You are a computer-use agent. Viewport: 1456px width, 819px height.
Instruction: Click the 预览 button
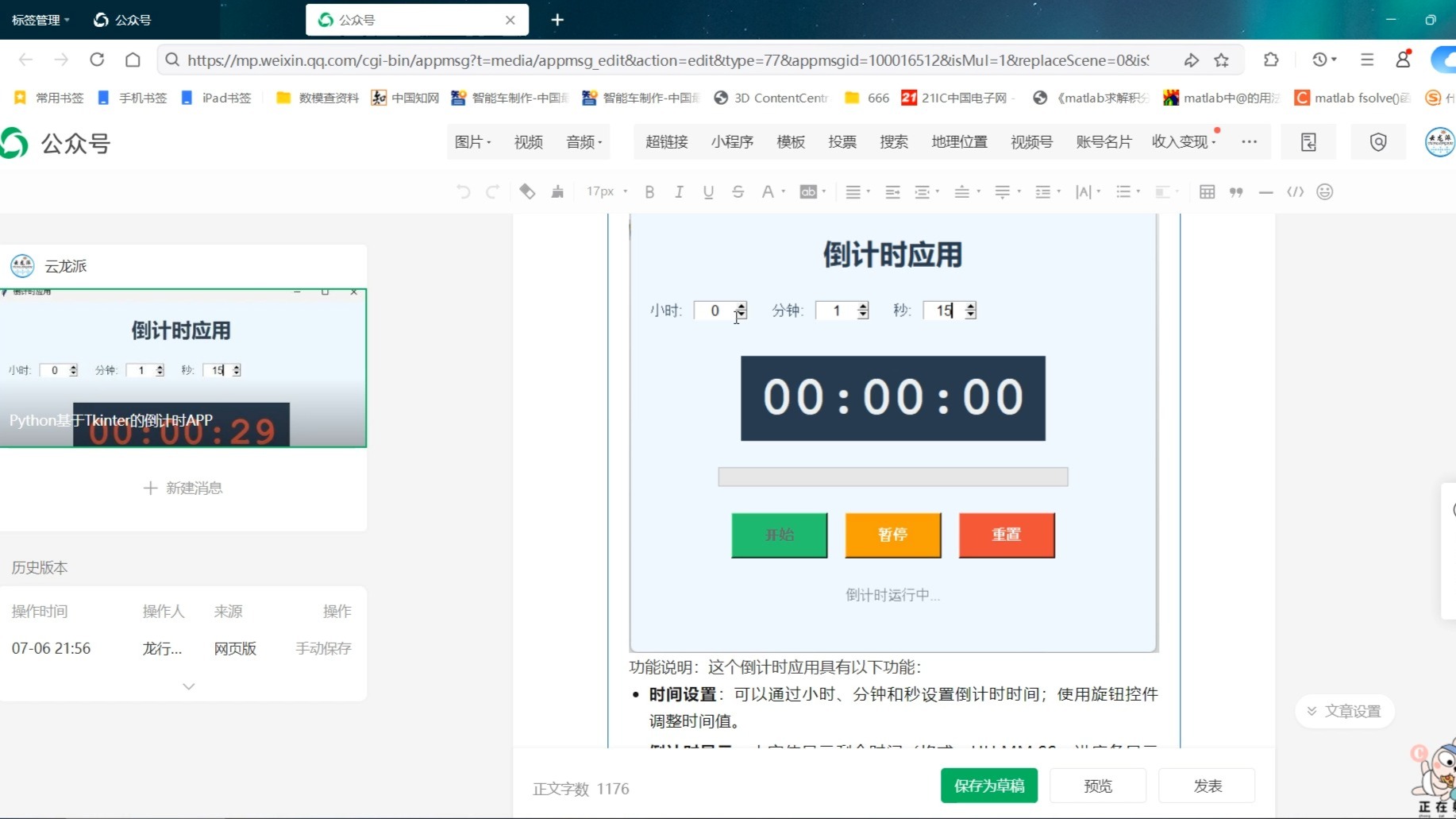tap(1098, 786)
